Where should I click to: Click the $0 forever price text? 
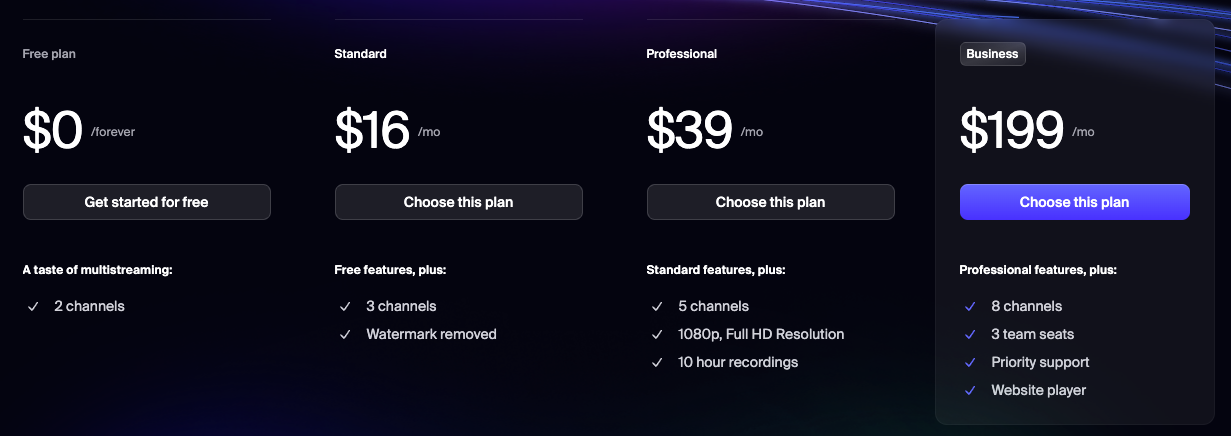coord(52,130)
